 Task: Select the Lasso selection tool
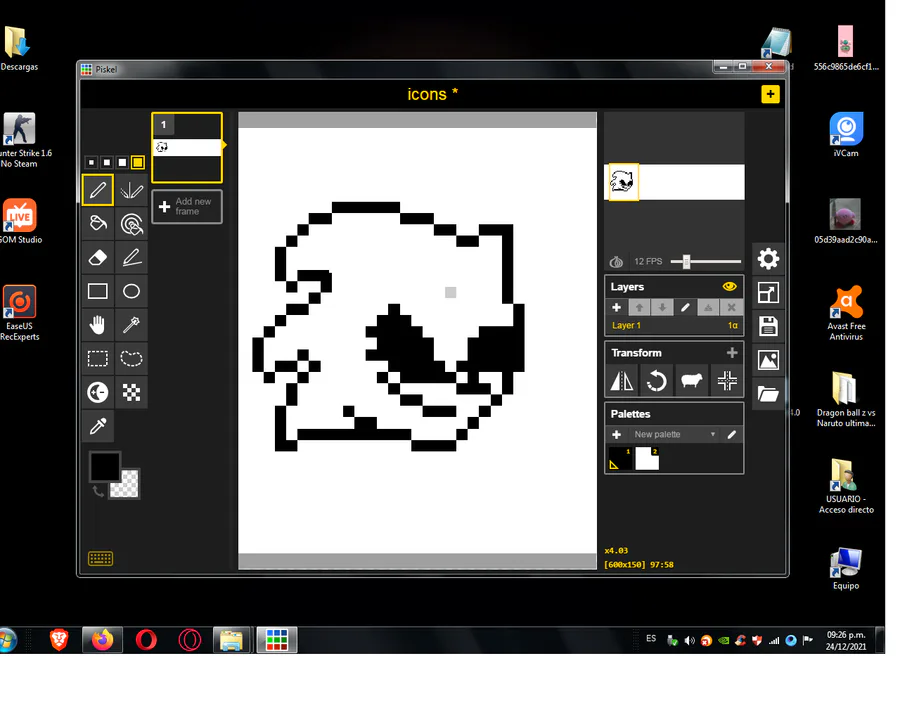[131, 359]
